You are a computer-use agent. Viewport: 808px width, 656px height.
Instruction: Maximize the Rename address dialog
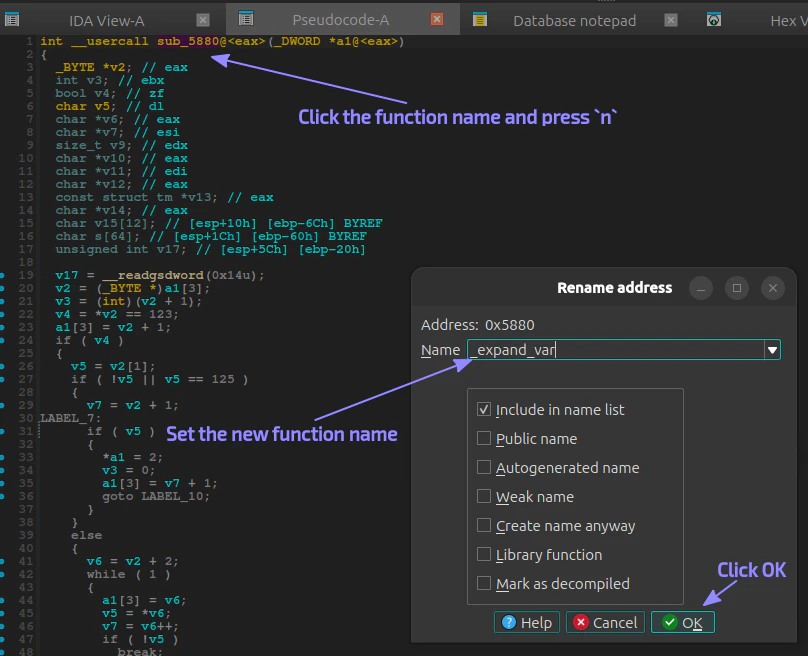[x=737, y=288]
